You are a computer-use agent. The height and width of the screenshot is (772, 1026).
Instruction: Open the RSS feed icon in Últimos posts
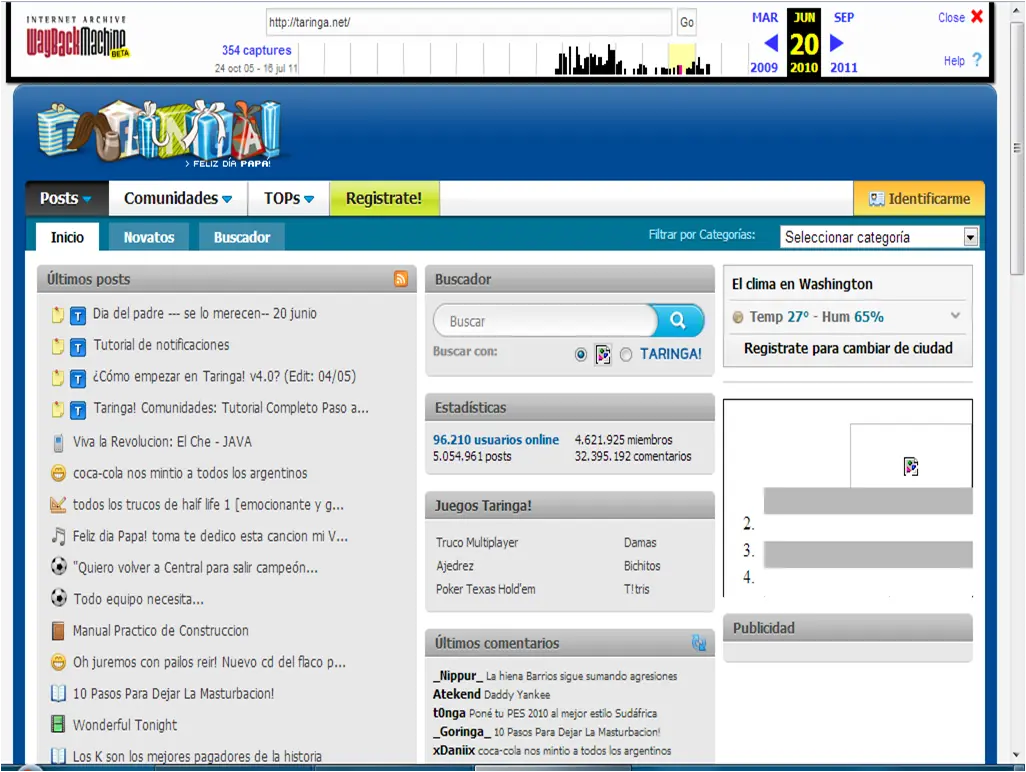tap(401, 279)
